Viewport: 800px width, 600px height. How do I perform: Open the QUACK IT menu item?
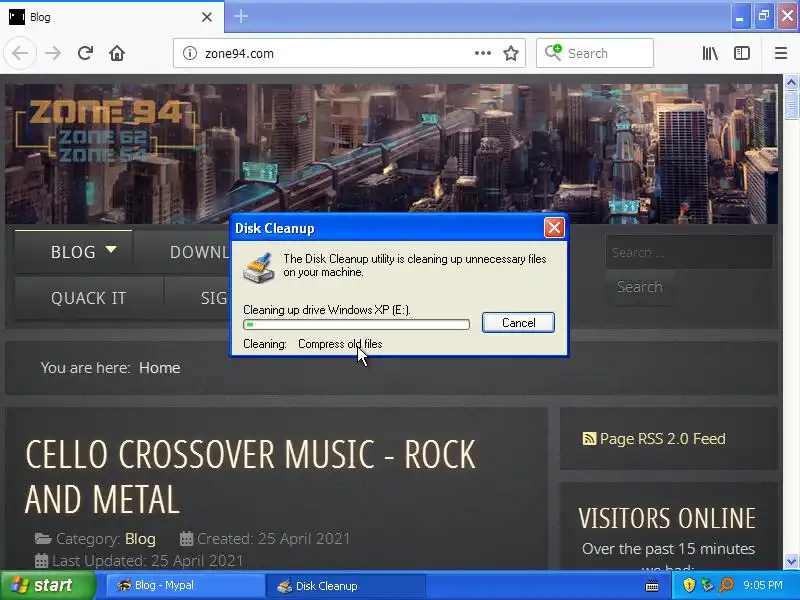point(89,298)
